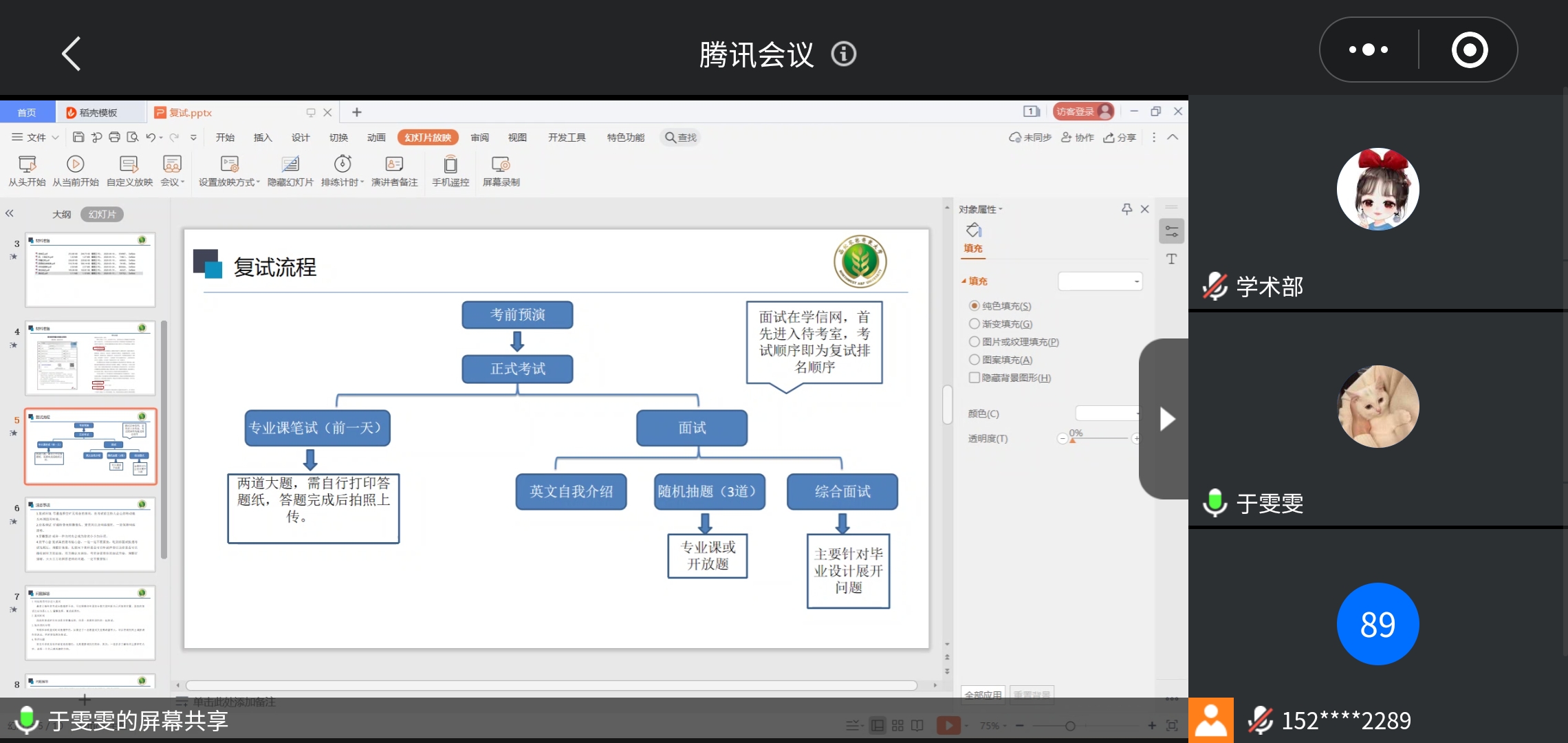Open the 文件 menu dropdown
1568x743 pixels.
pyautogui.click(x=36, y=138)
